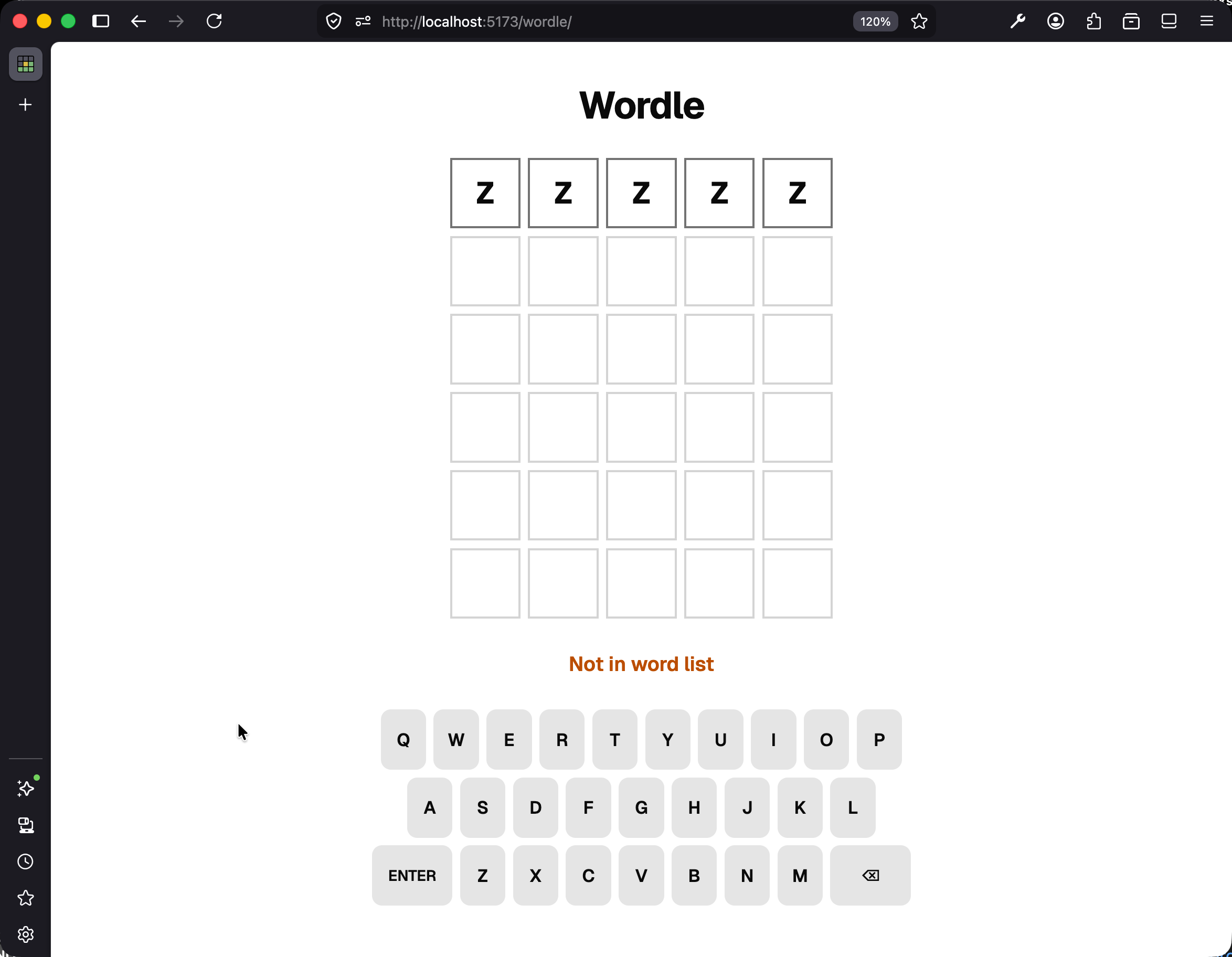Tap the U key
1232x957 pixels.
coord(720,739)
